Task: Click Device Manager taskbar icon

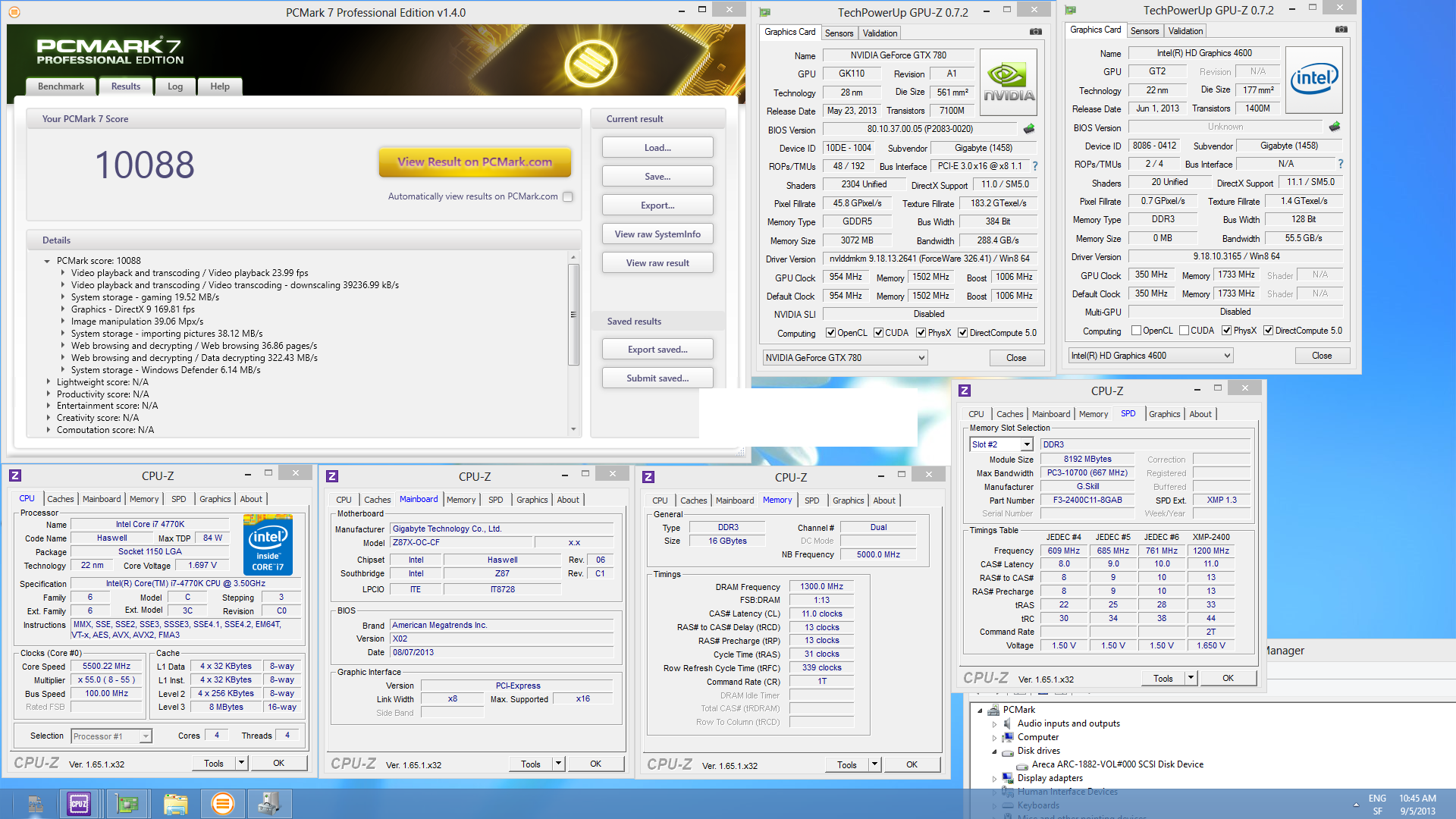Action: tap(269, 803)
